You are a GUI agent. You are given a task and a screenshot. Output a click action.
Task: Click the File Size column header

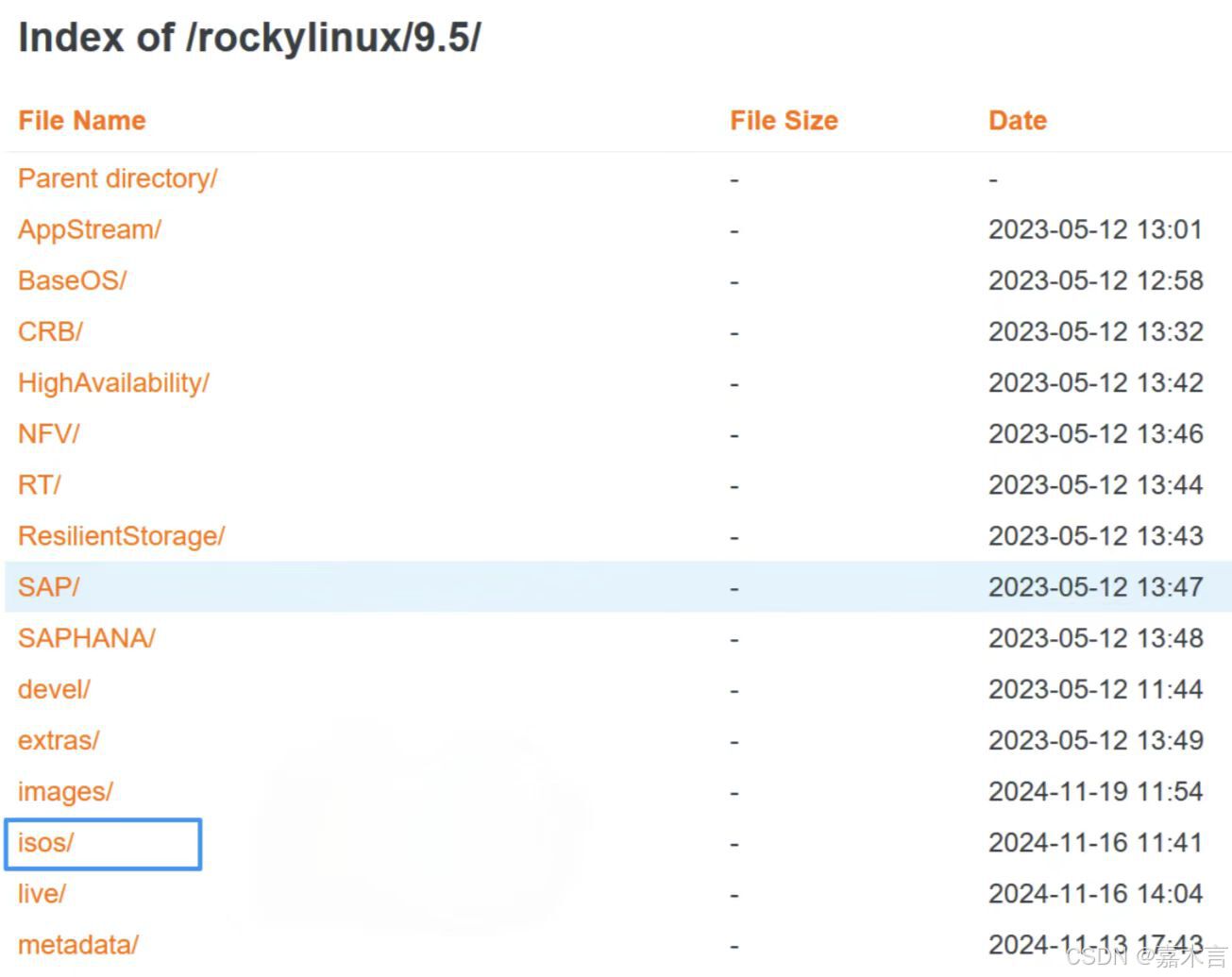[x=784, y=120]
